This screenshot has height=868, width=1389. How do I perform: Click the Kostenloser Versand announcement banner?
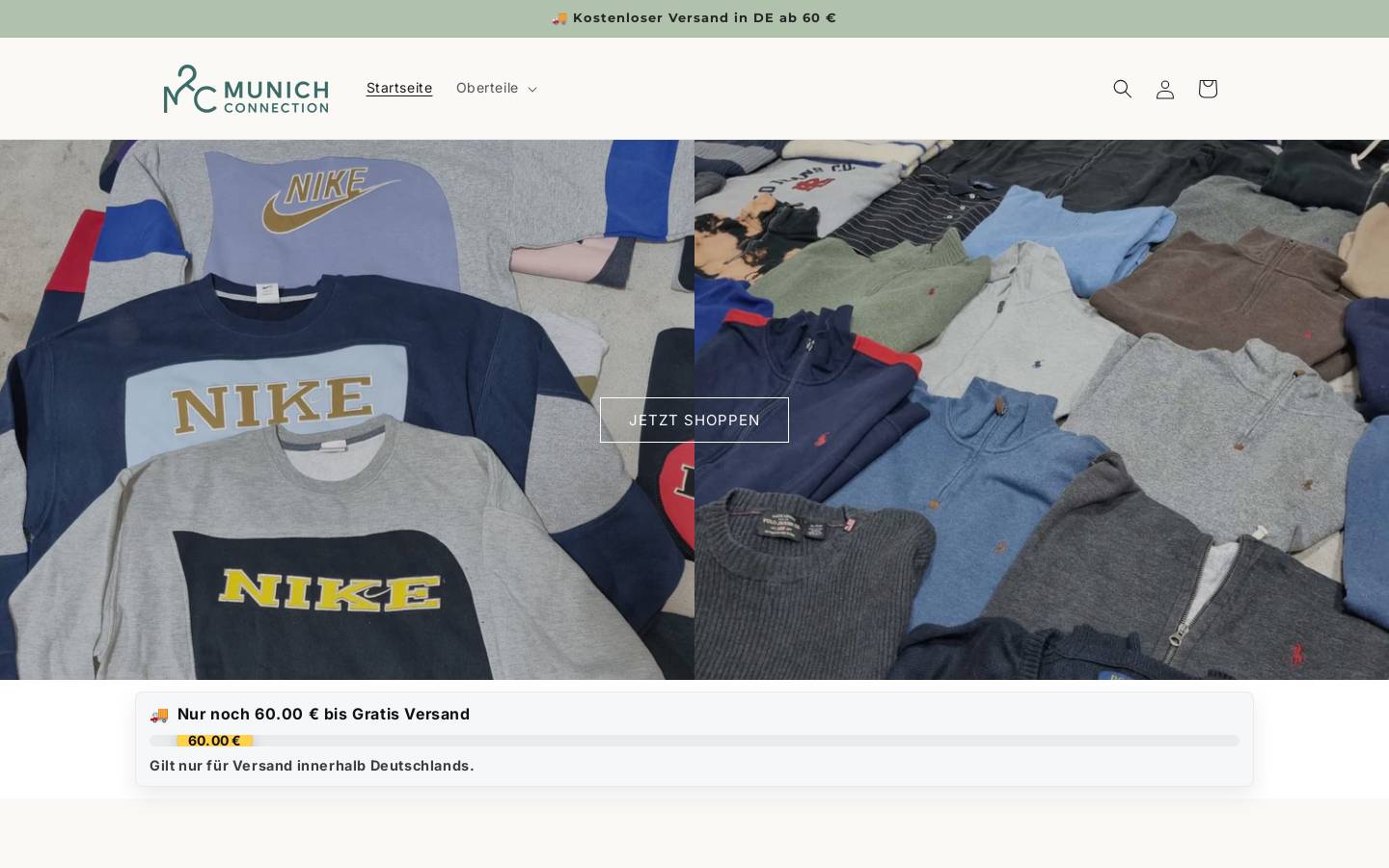pyautogui.click(x=694, y=18)
